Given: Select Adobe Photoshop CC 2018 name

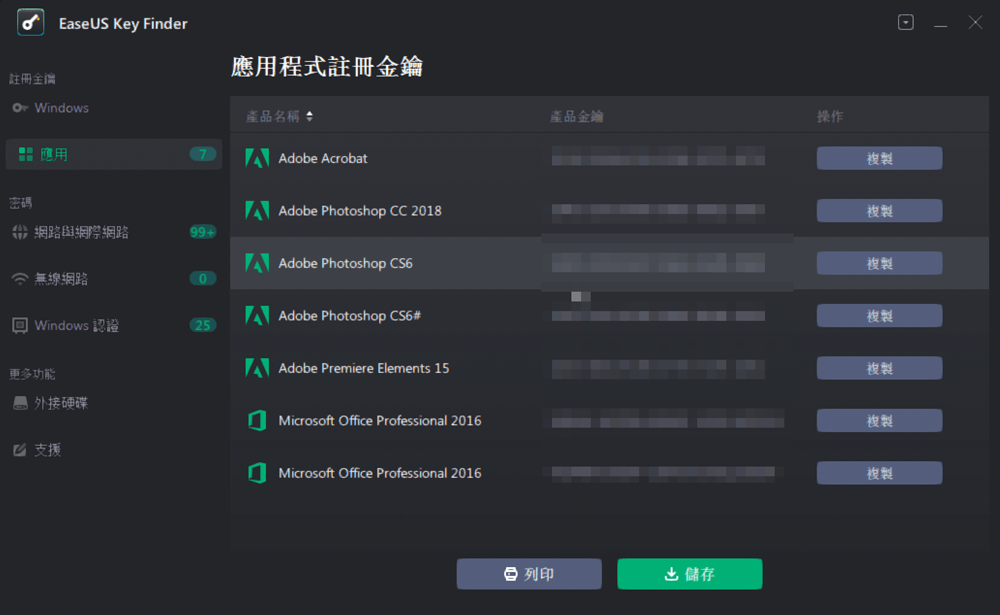Looking at the screenshot, I should [x=360, y=211].
